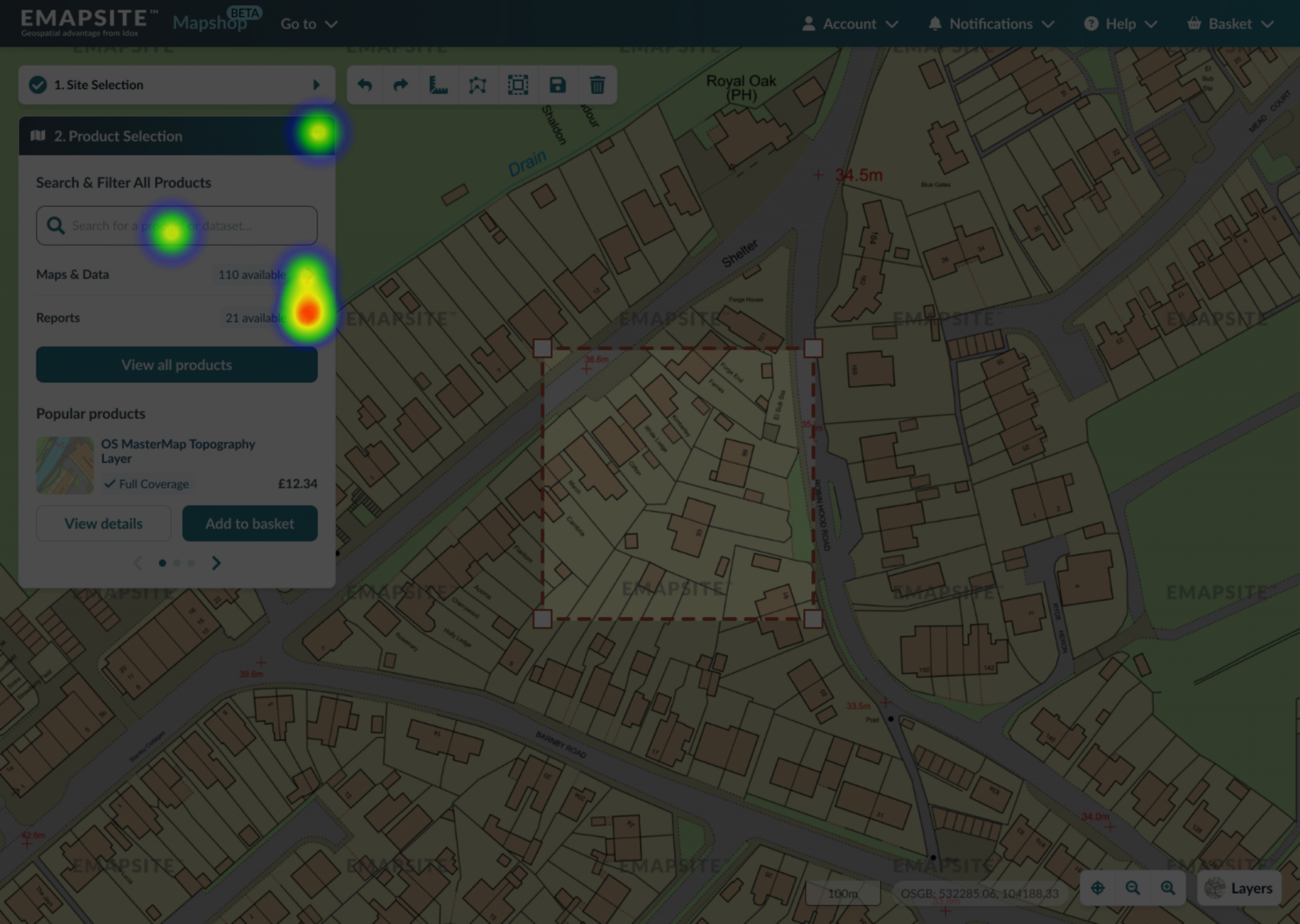Go to next popular product arrow
The height and width of the screenshot is (924, 1300).
(216, 563)
